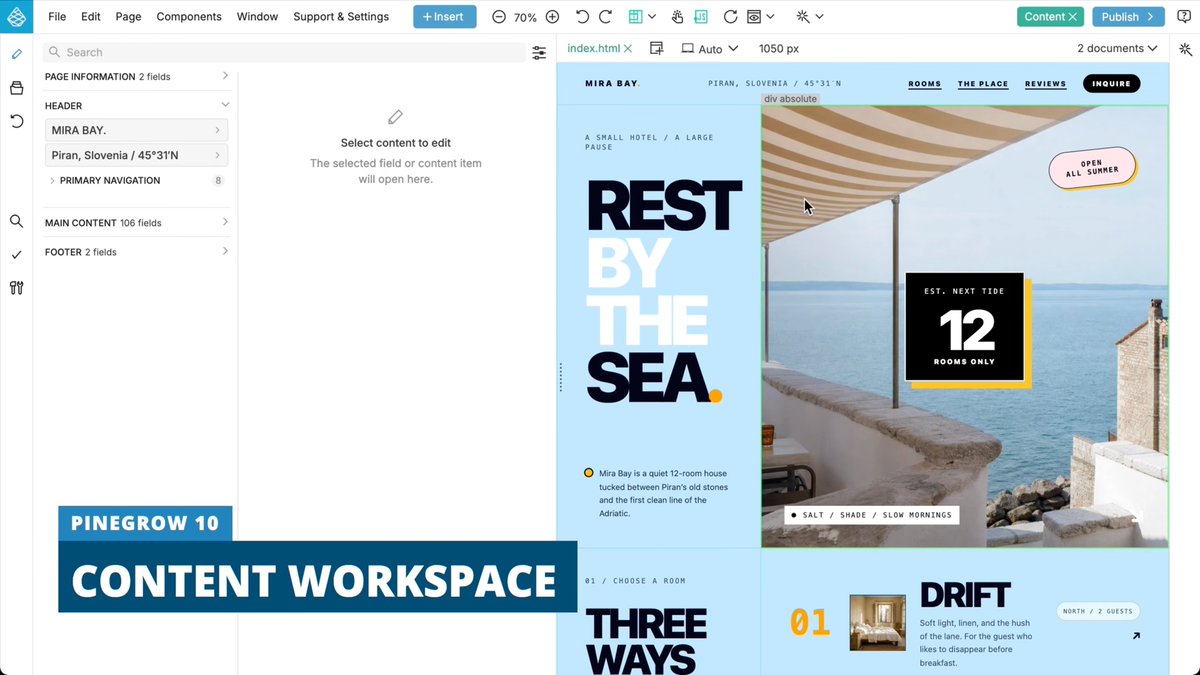Click the Pinegrow pinecone logo icon
The height and width of the screenshot is (675, 1200).
pos(17,17)
